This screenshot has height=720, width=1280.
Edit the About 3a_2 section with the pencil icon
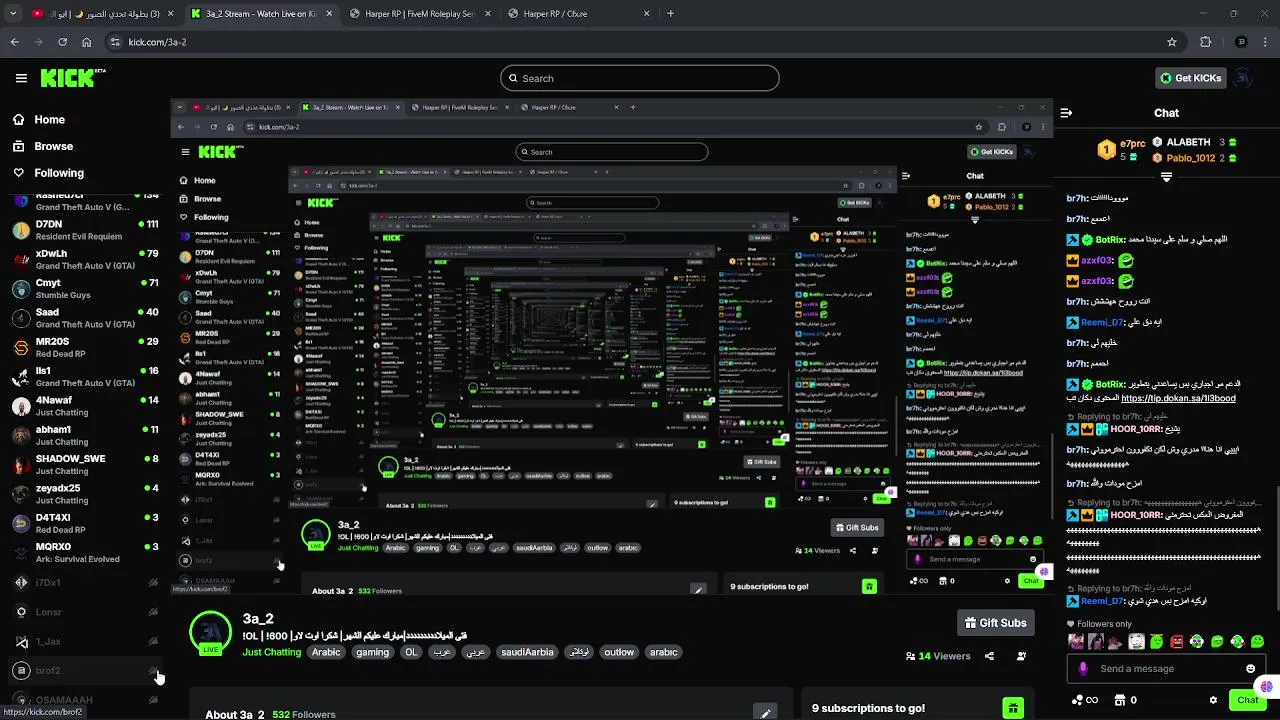click(x=765, y=713)
